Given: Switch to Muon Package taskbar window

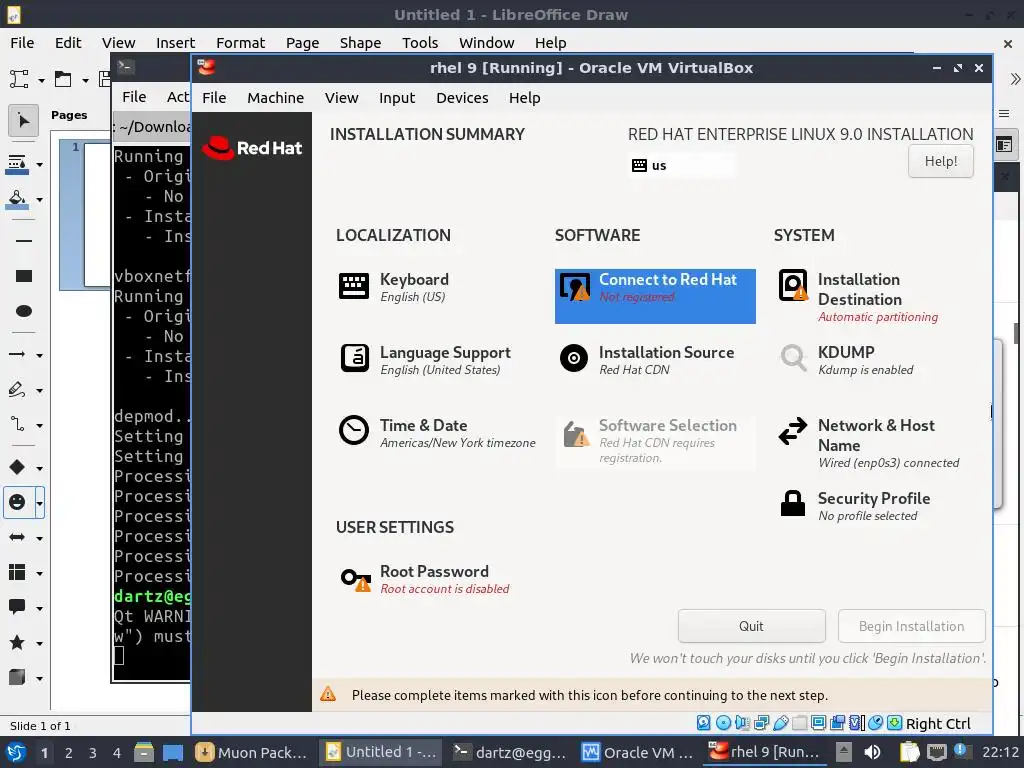Looking at the screenshot, I should (x=251, y=752).
